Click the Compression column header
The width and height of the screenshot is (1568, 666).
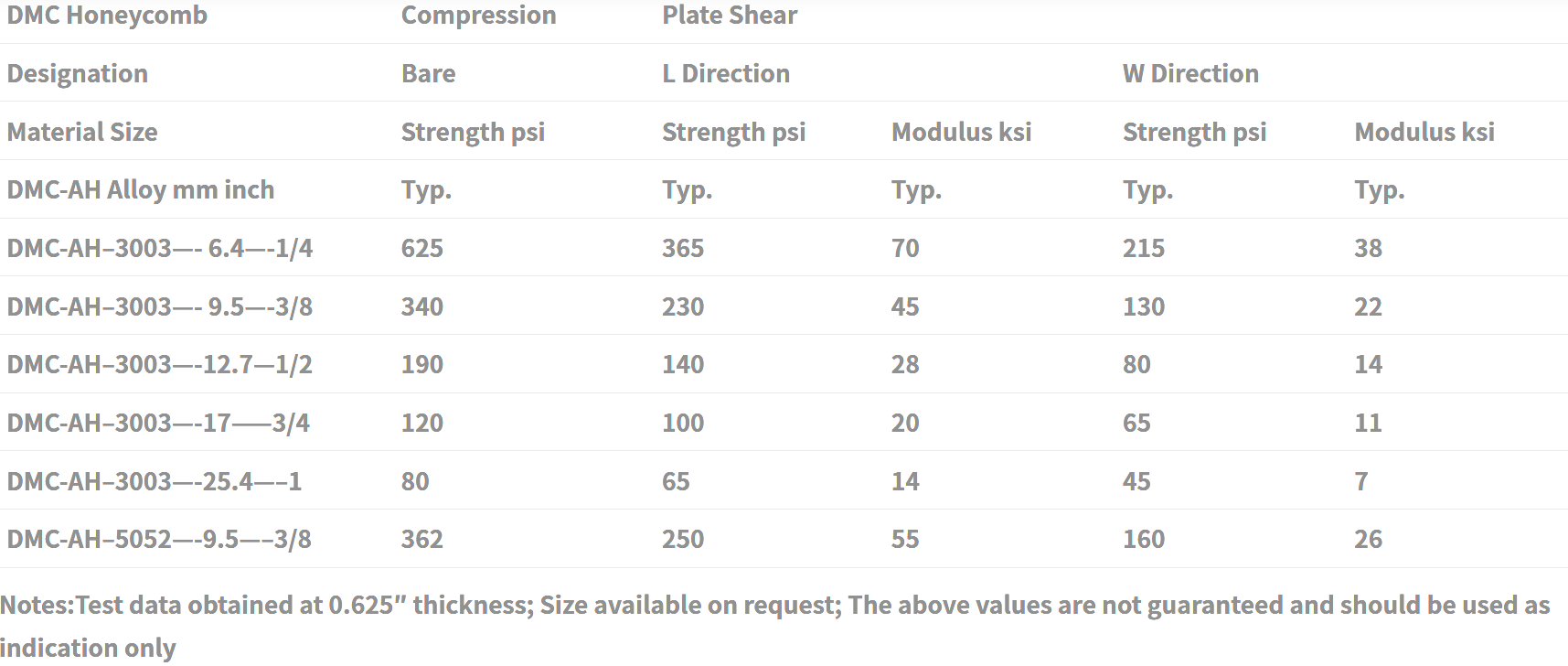(x=478, y=16)
